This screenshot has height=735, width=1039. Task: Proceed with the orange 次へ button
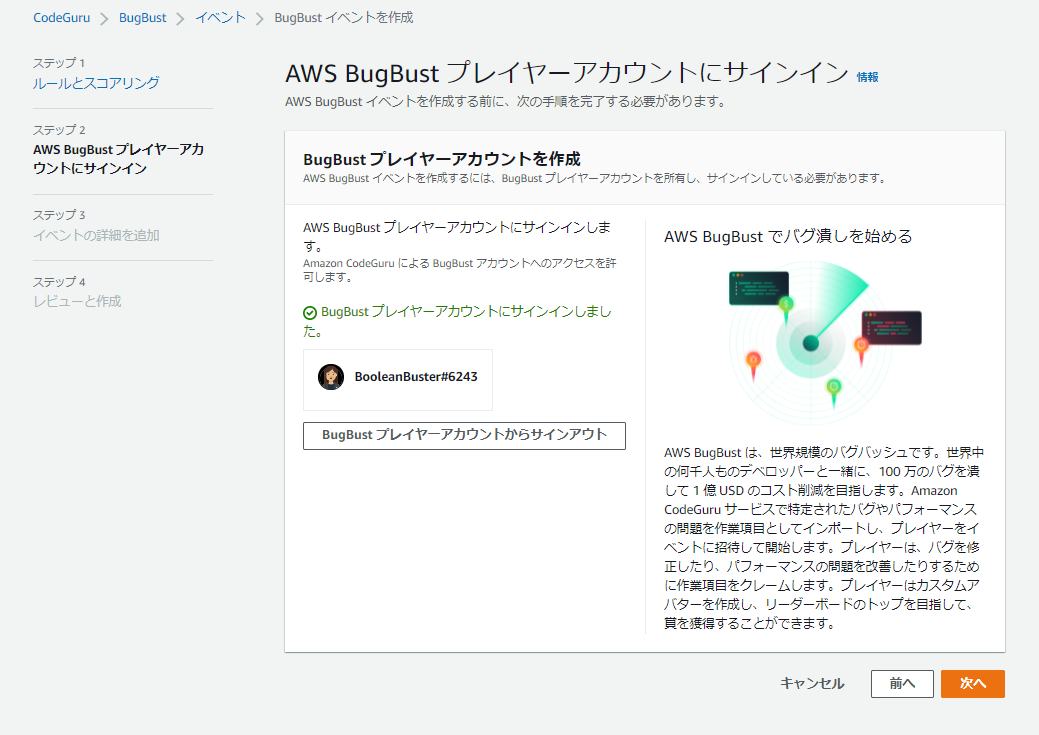(973, 683)
